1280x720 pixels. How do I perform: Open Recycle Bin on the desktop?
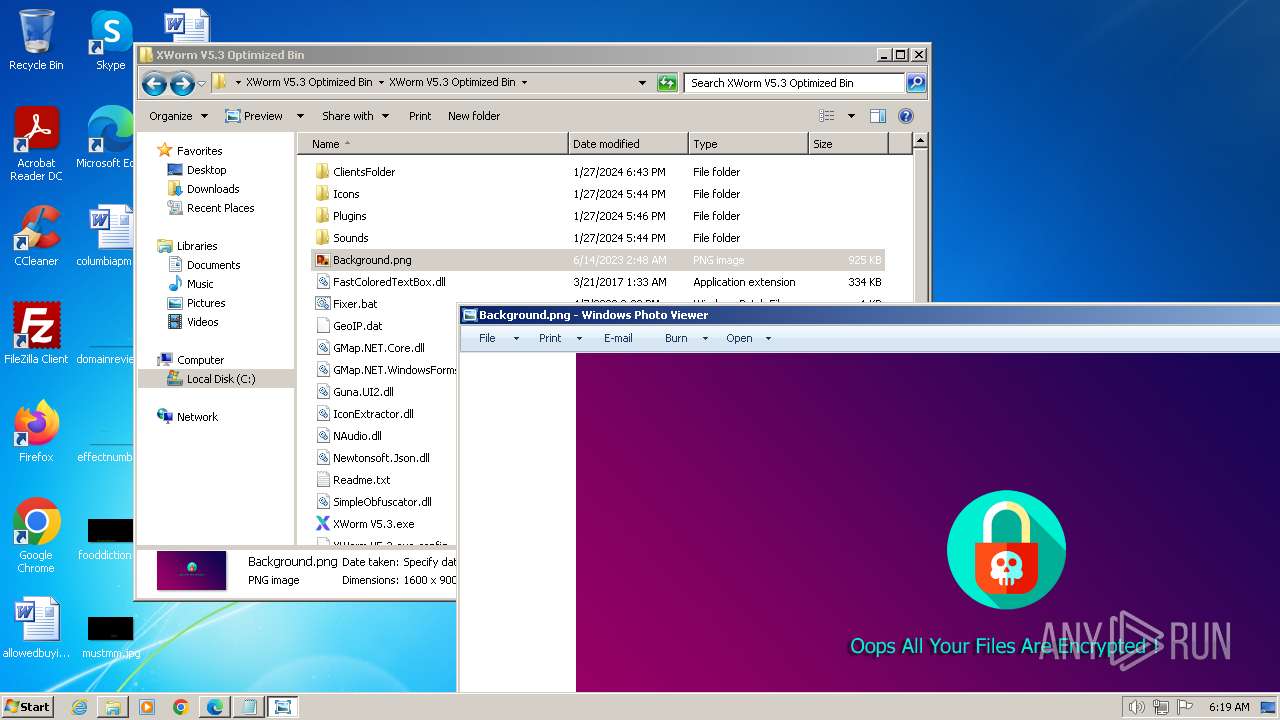point(36,40)
